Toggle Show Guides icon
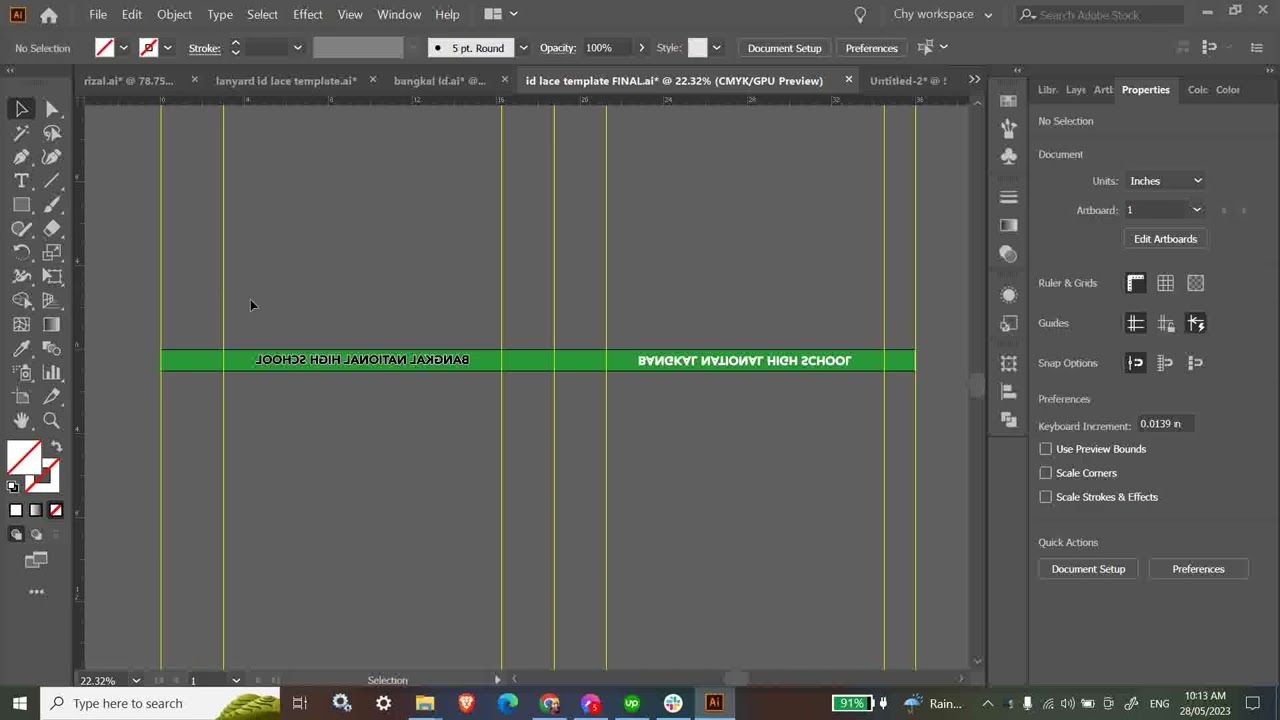1280x720 pixels. point(1135,323)
